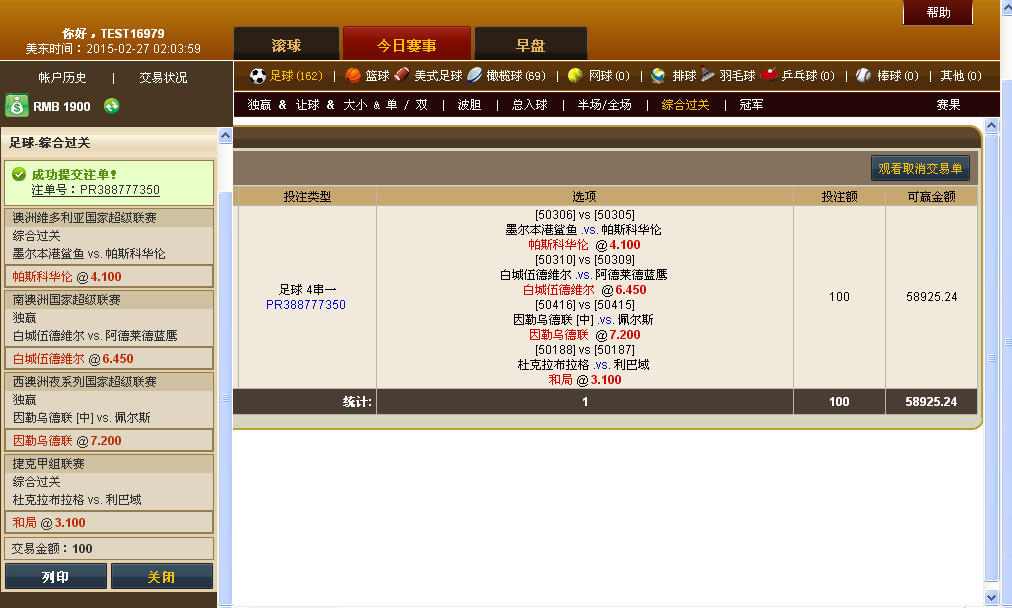This screenshot has height=608, width=1012.
Task: Click the tennis ball icon for 网球
Action: (575, 76)
